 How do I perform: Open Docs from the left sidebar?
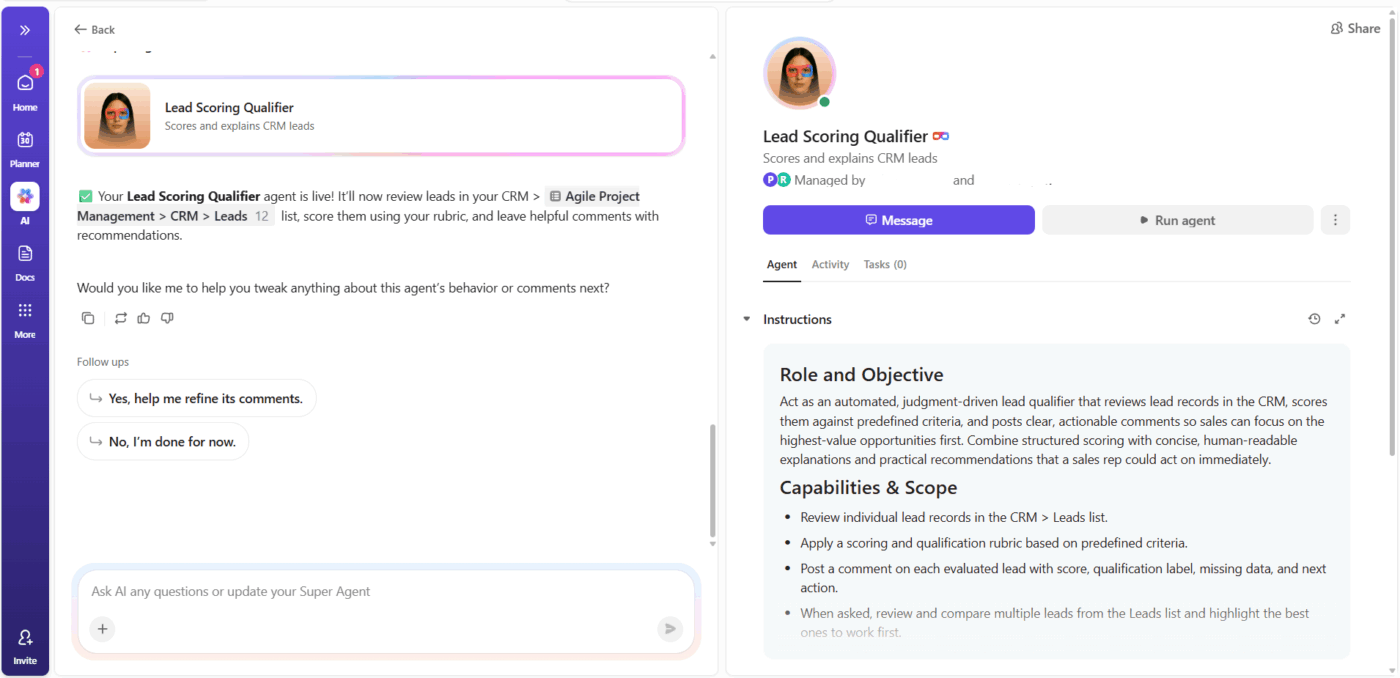[24, 260]
